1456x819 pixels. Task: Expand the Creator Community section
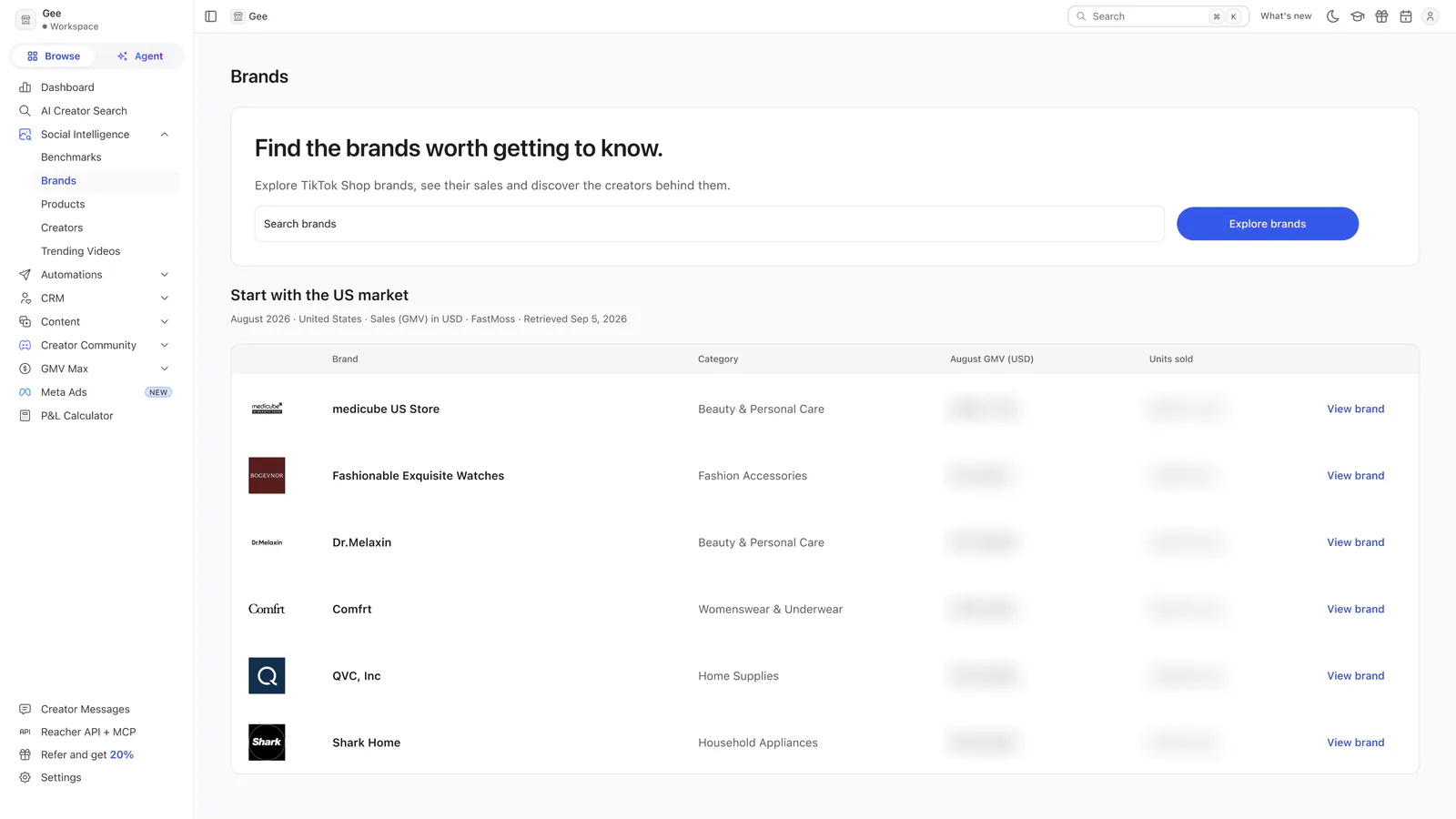pos(165,346)
